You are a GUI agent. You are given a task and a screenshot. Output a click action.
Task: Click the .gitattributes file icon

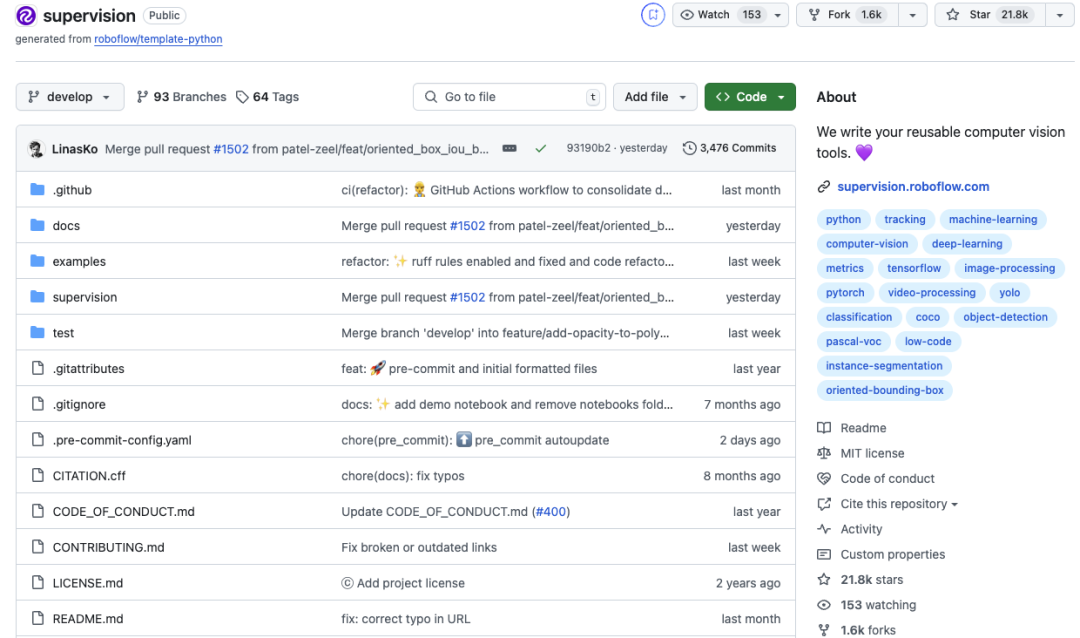pyautogui.click(x=38, y=368)
